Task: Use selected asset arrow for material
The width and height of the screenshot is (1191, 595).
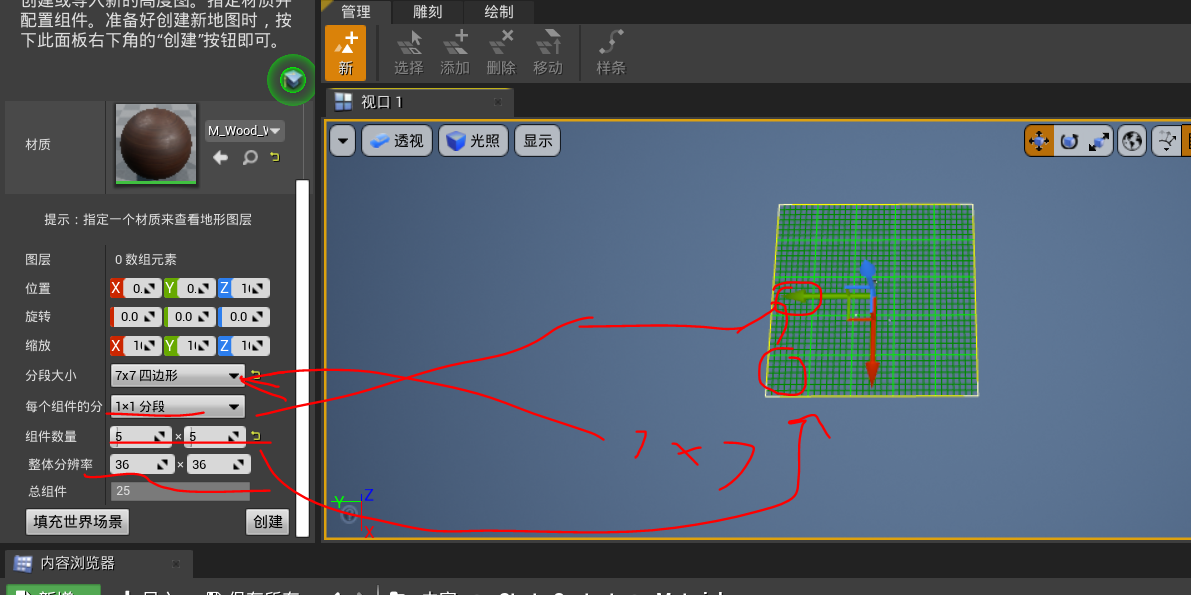Action: click(x=220, y=157)
